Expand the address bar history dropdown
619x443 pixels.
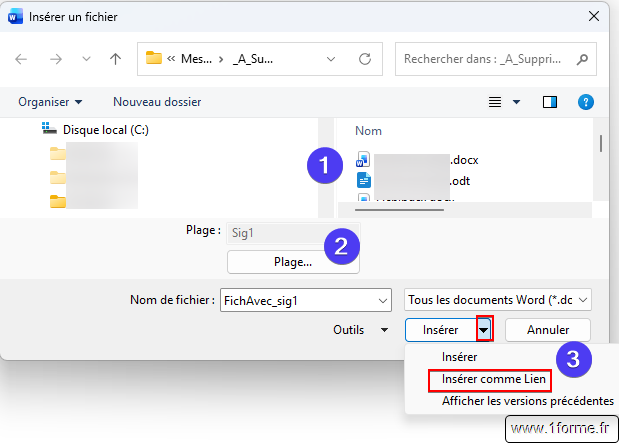point(331,59)
